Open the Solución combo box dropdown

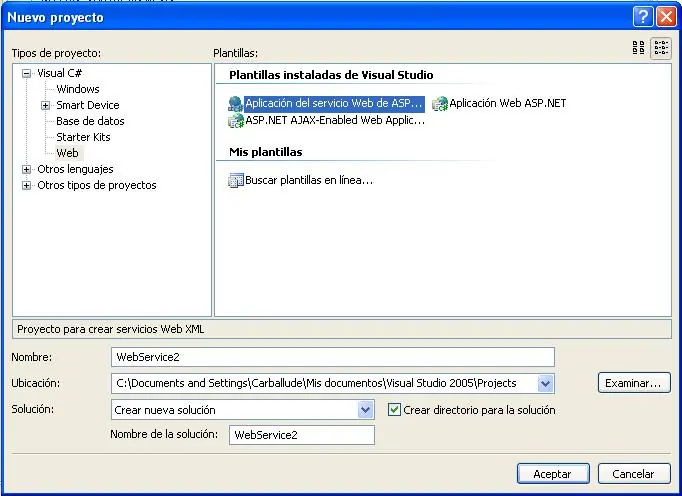pos(365,410)
